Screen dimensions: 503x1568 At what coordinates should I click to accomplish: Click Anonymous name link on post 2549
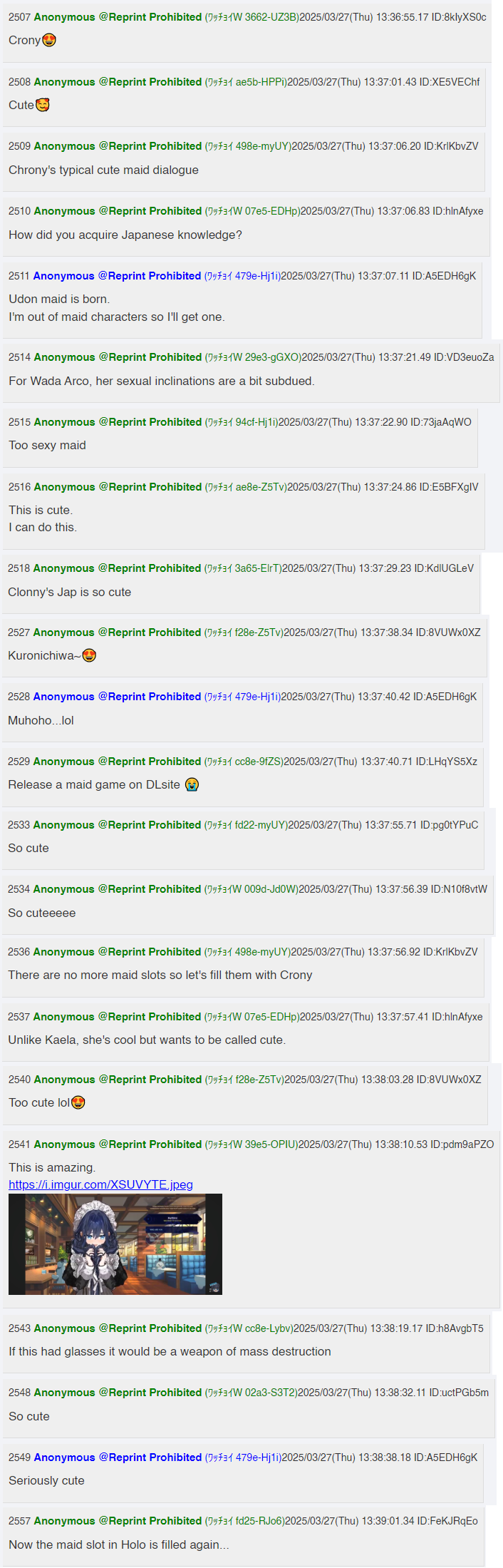(64, 1457)
